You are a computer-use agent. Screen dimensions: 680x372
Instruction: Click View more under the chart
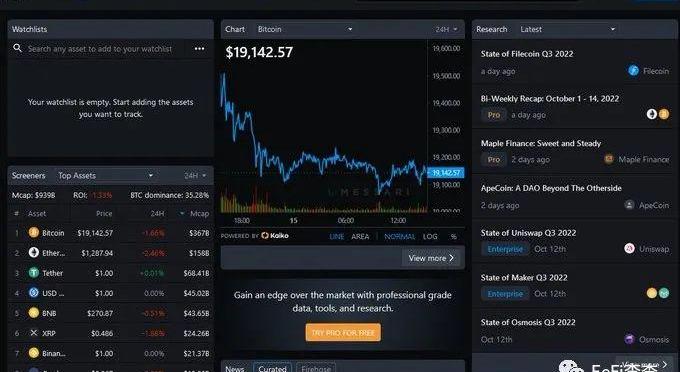coord(431,258)
